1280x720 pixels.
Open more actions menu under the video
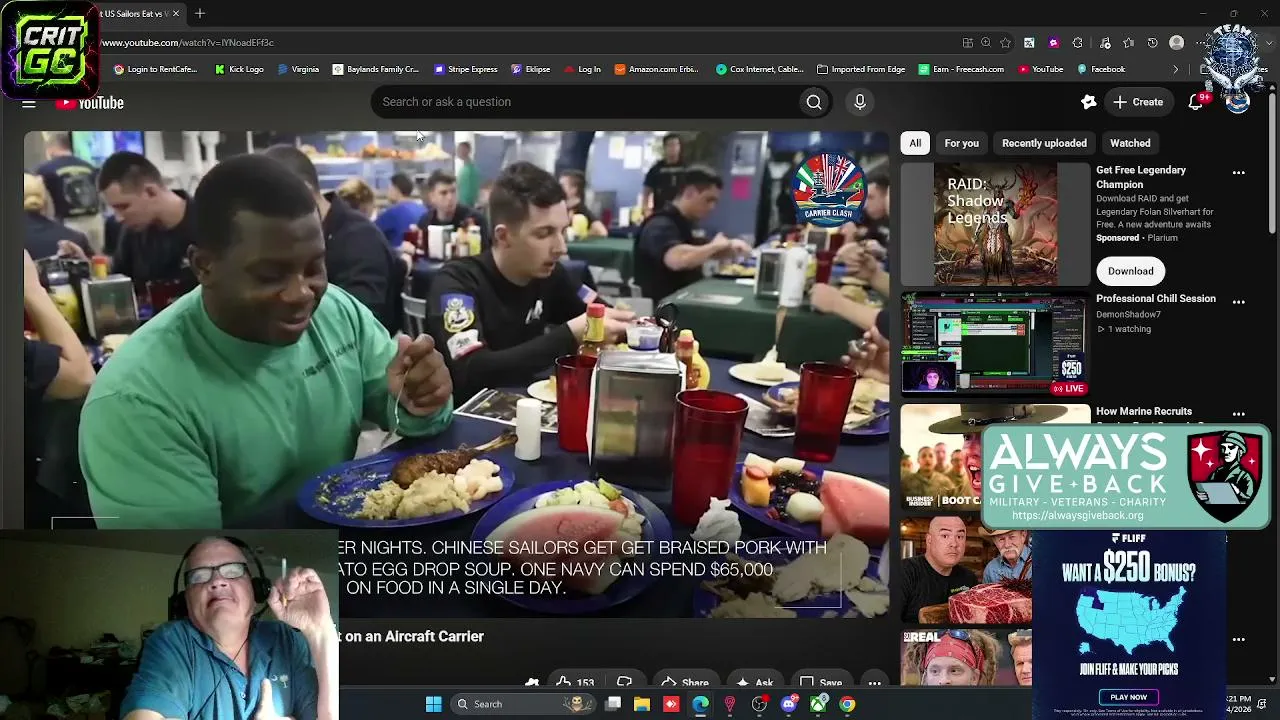pyautogui.click(x=874, y=683)
